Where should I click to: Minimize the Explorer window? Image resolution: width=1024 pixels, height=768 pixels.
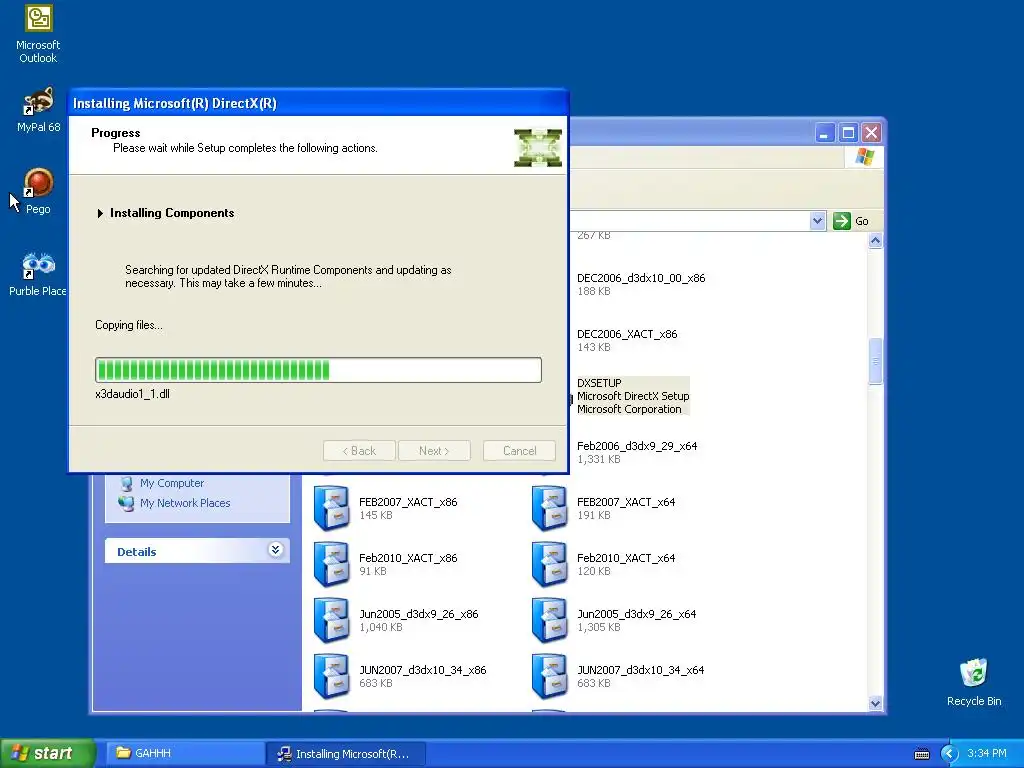(824, 133)
